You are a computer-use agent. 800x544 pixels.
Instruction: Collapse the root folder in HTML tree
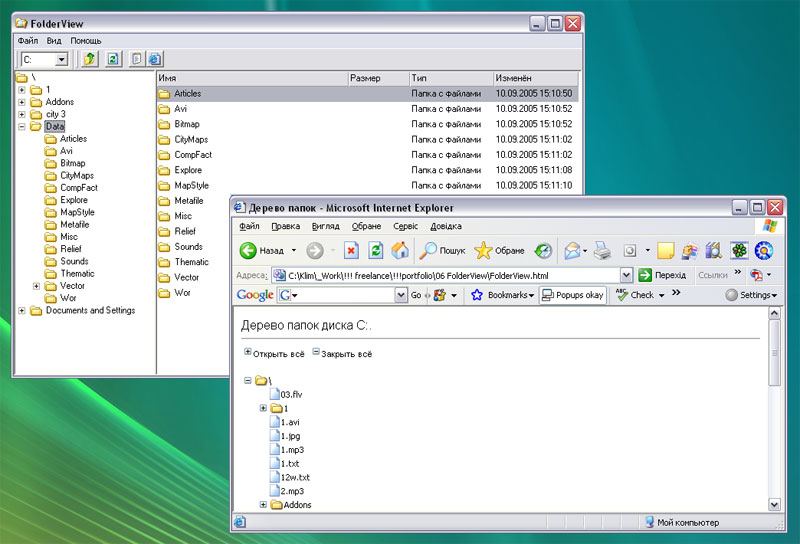click(x=248, y=381)
